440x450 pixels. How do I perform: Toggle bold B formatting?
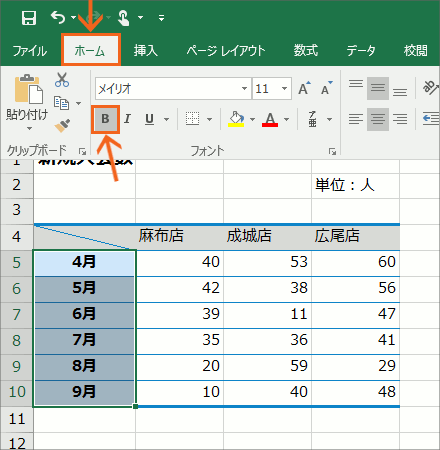[x=105, y=119]
